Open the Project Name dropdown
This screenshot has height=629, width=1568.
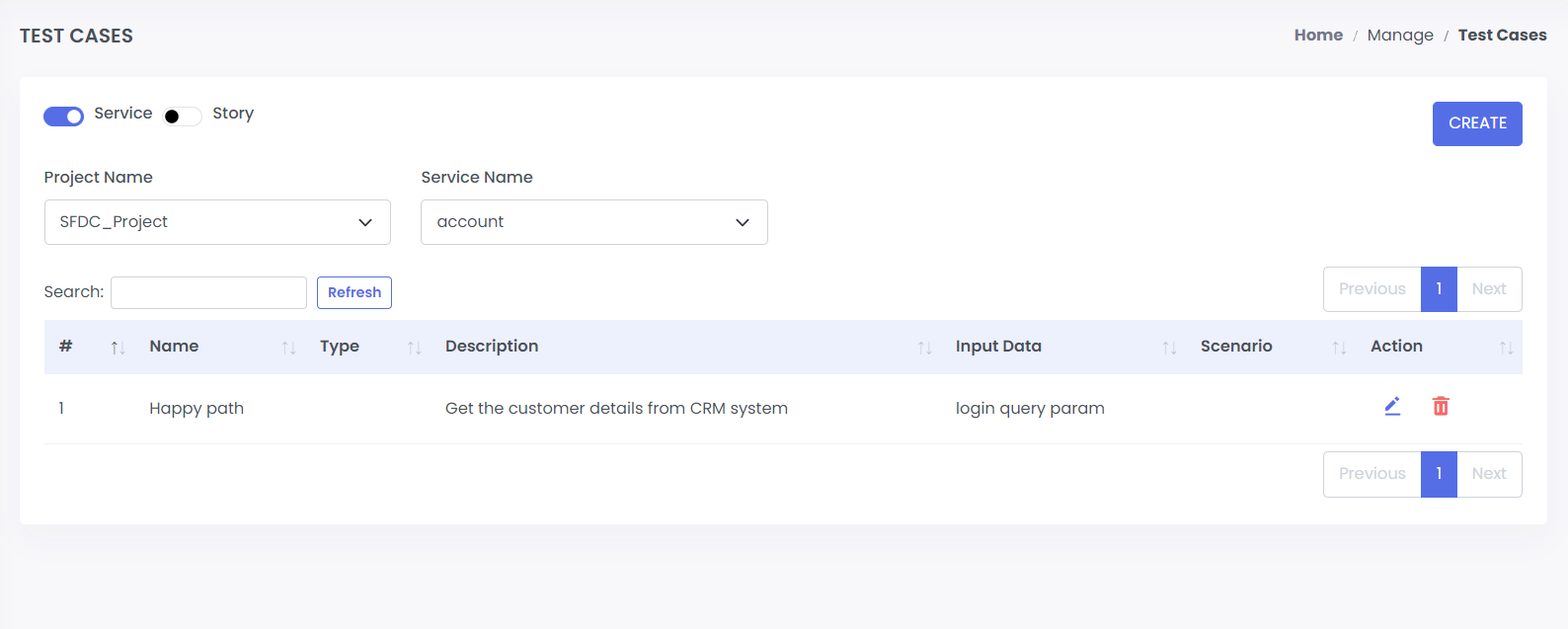(x=217, y=222)
